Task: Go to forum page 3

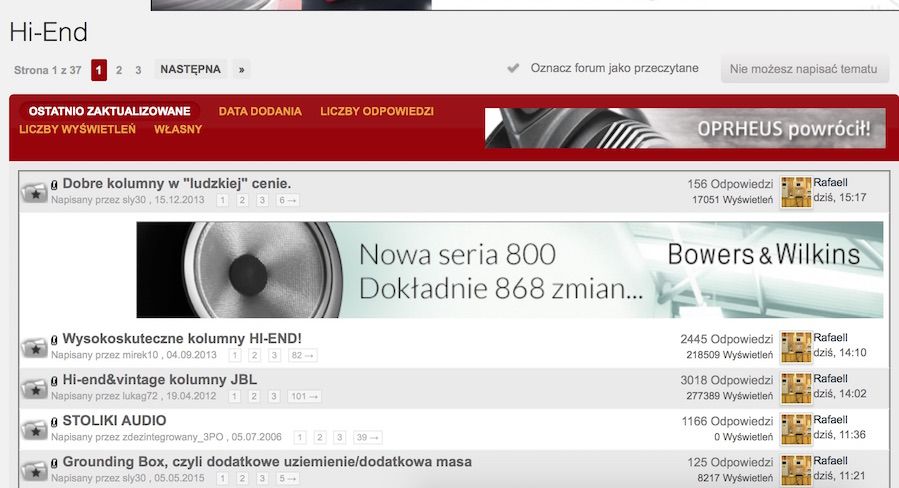Action: coord(138,70)
